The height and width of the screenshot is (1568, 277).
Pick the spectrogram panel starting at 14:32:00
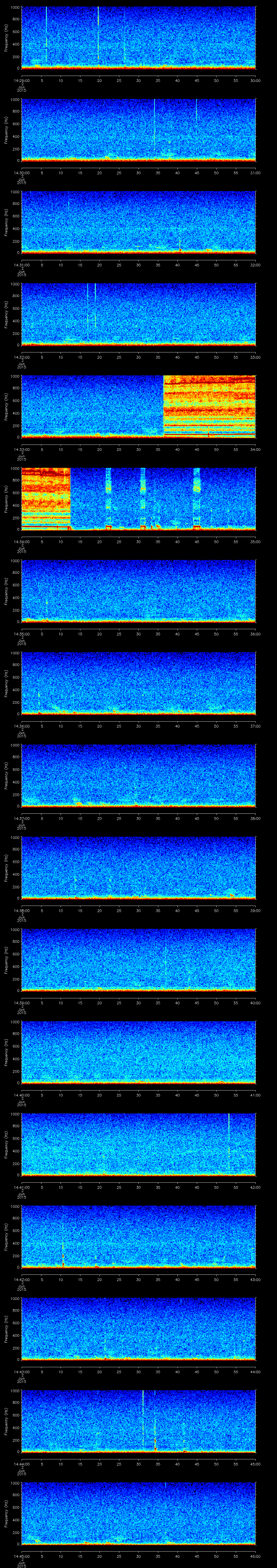coord(138,314)
